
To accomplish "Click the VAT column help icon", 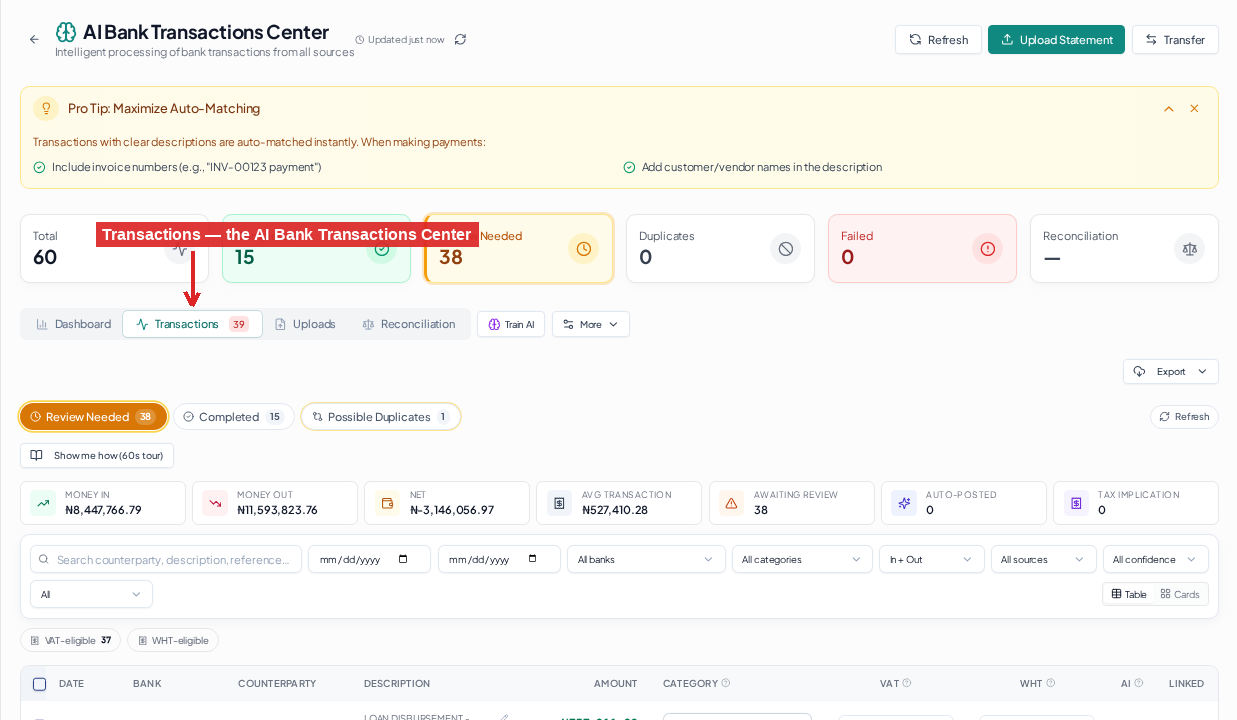I will tap(907, 683).
